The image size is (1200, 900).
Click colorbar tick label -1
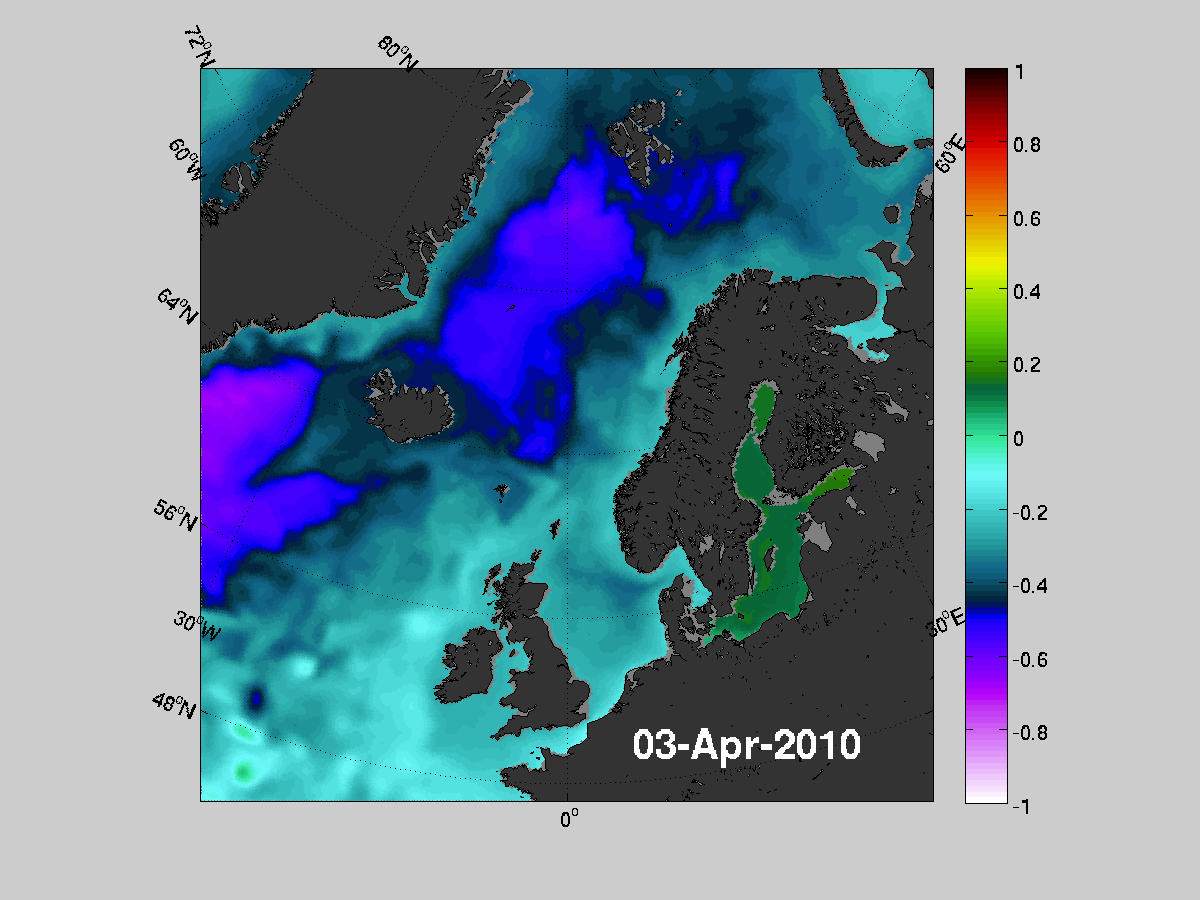(x=1020, y=805)
